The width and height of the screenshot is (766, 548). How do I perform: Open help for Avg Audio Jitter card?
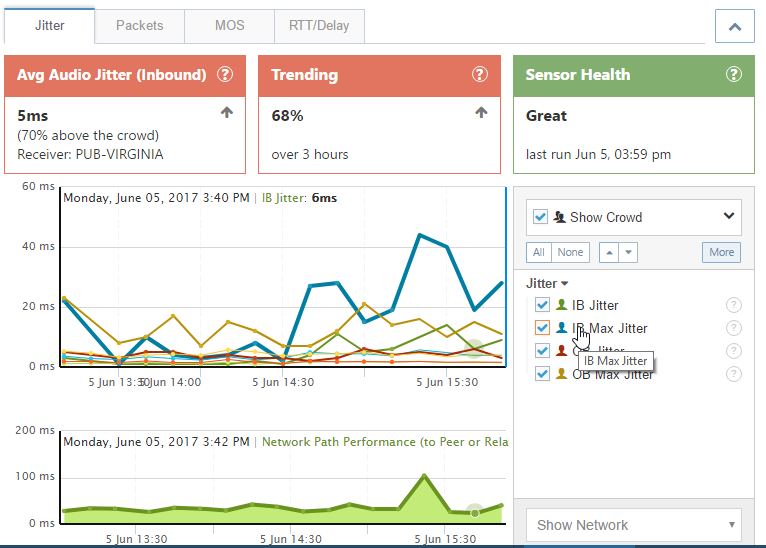(x=225, y=75)
